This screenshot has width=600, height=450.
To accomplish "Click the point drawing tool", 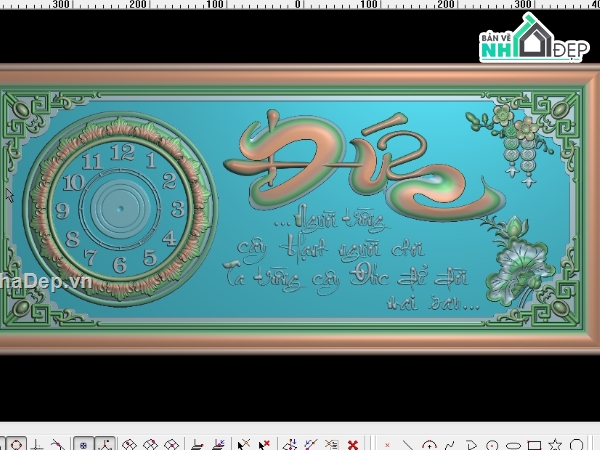I will [x=387, y=445].
